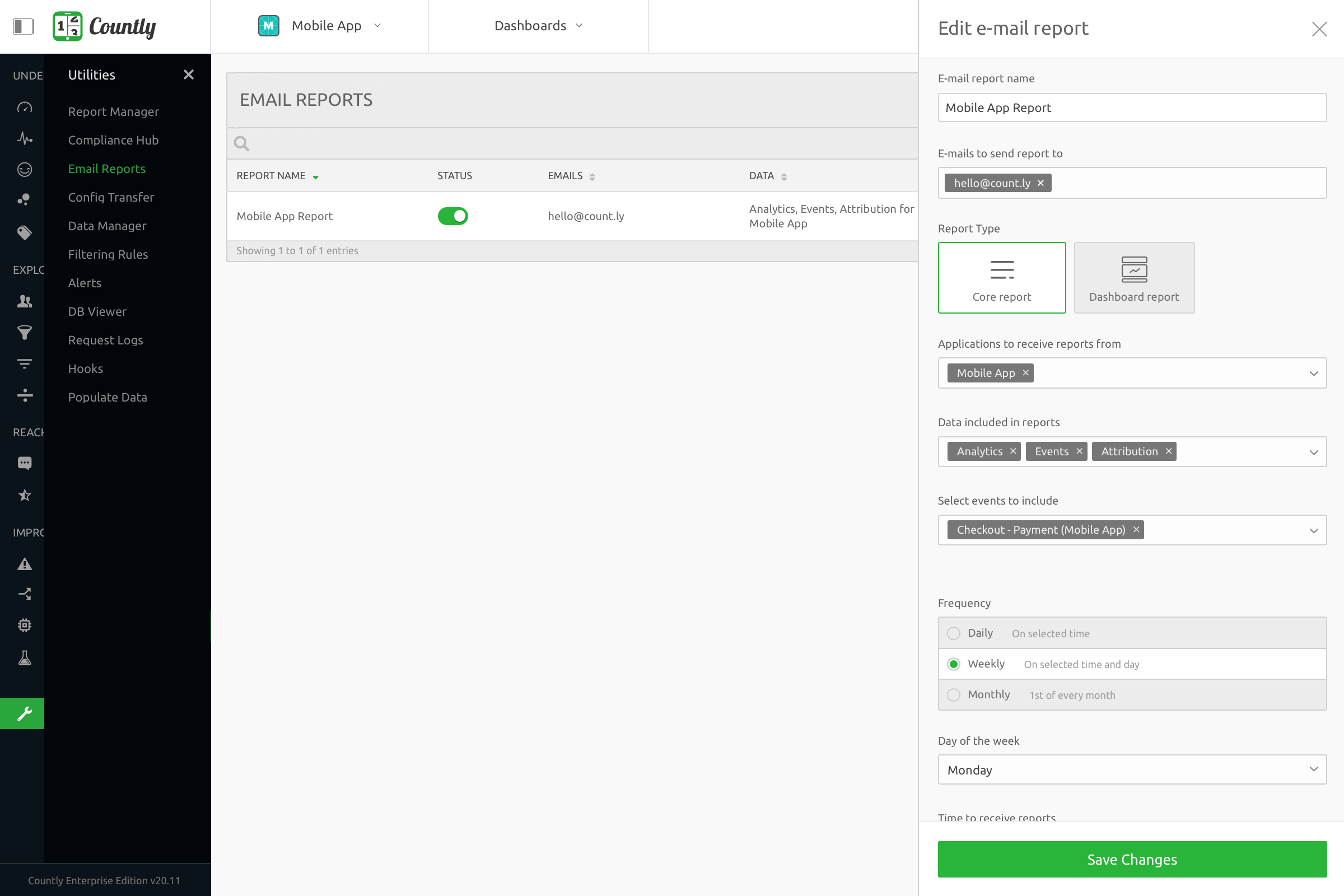Open the Day of the week dropdown
1344x896 pixels.
point(1132,769)
